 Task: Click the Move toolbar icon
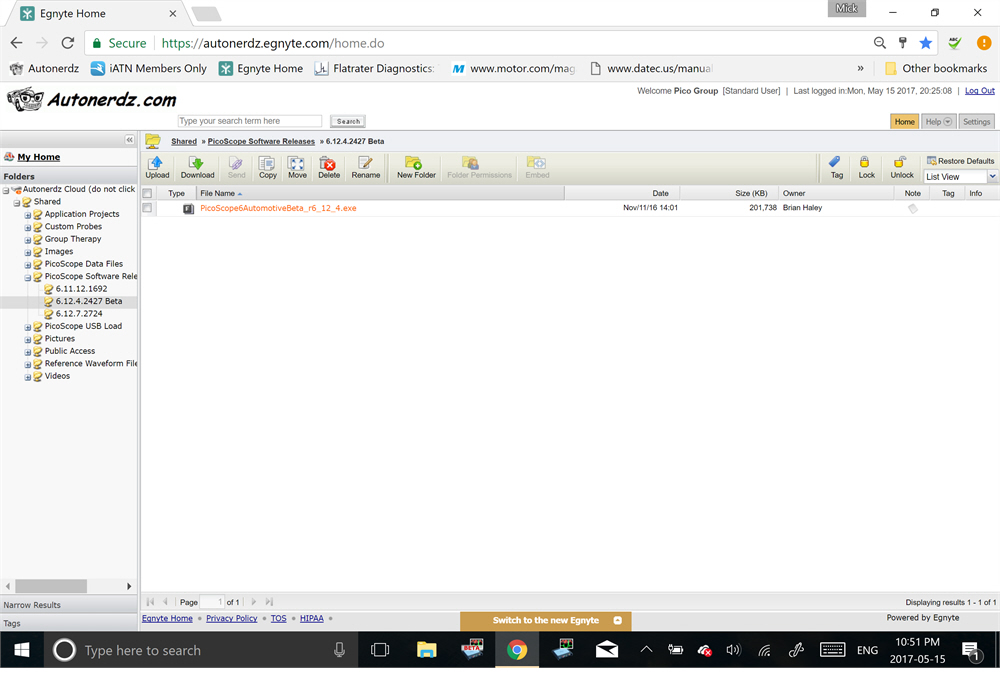(x=297, y=168)
